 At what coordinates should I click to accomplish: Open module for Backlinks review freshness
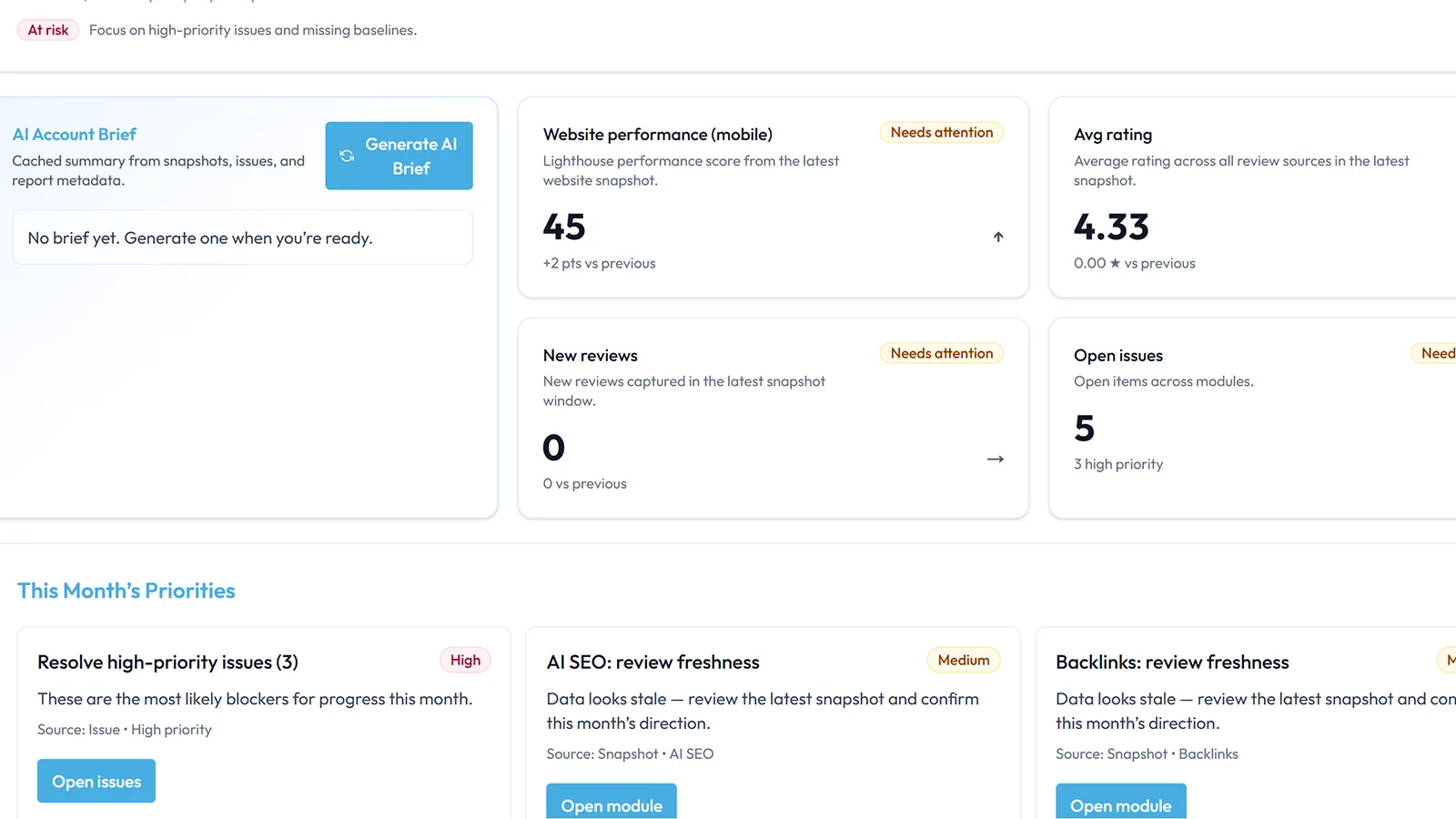1120,804
